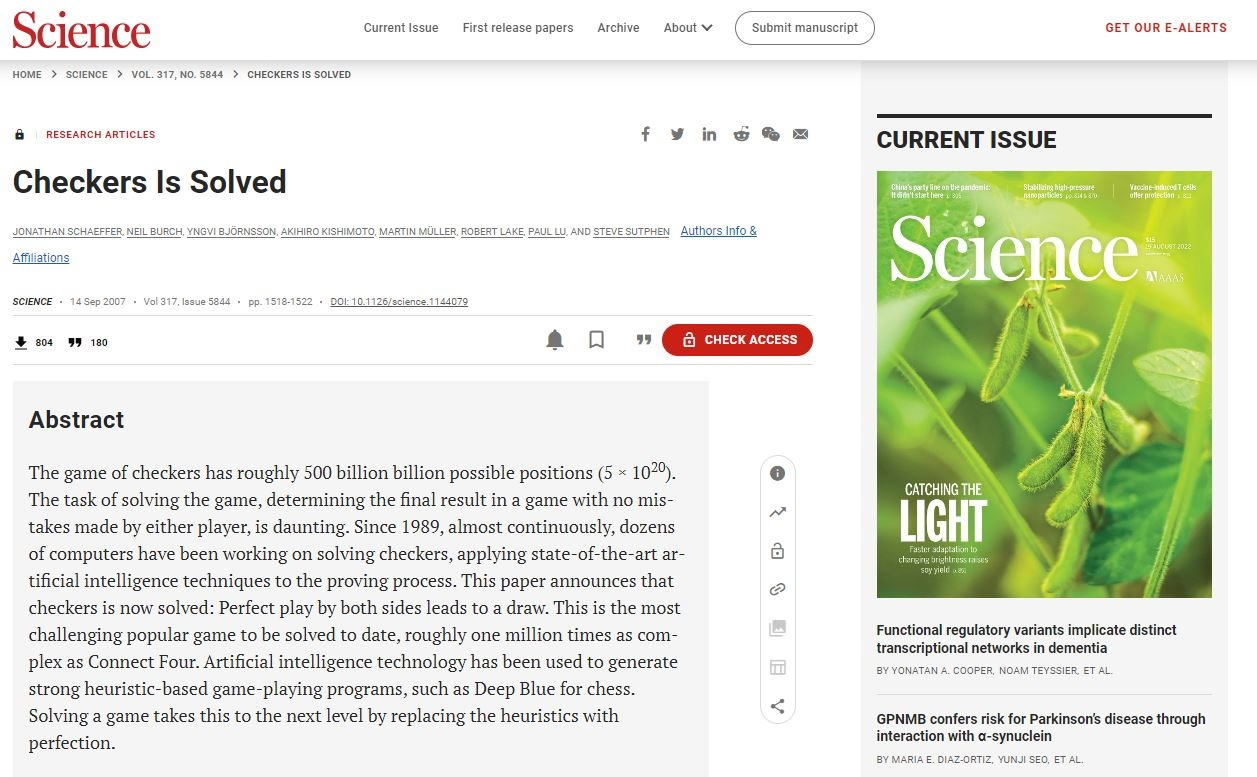Click the Submit manuscript button
This screenshot has height=777, width=1257.
(x=804, y=28)
